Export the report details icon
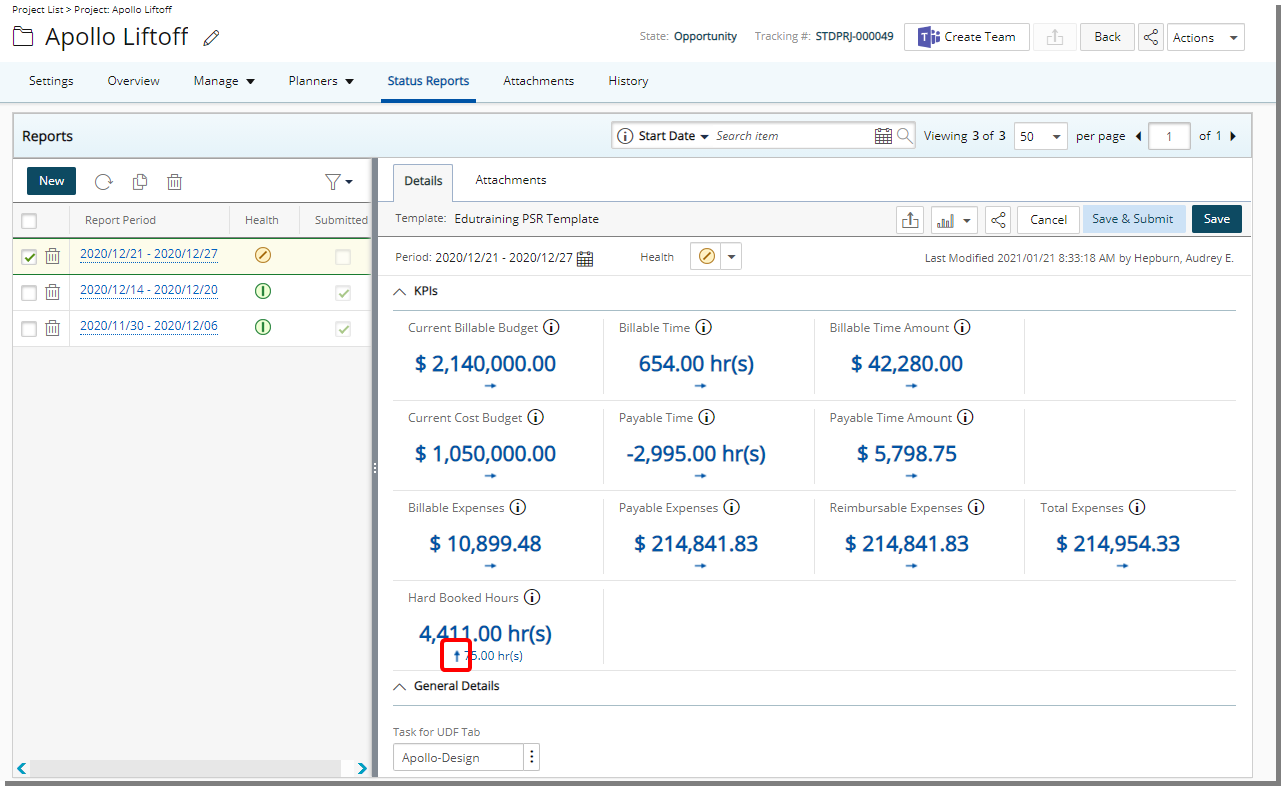Screen dimensions: 1281x786 point(910,220)
